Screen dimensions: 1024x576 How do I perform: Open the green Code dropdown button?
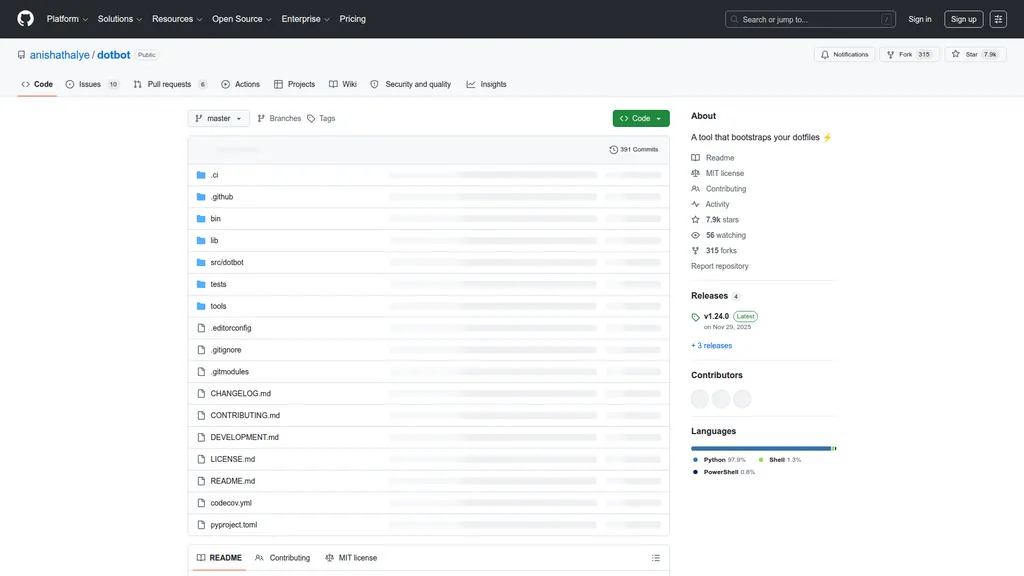point(641,118)
